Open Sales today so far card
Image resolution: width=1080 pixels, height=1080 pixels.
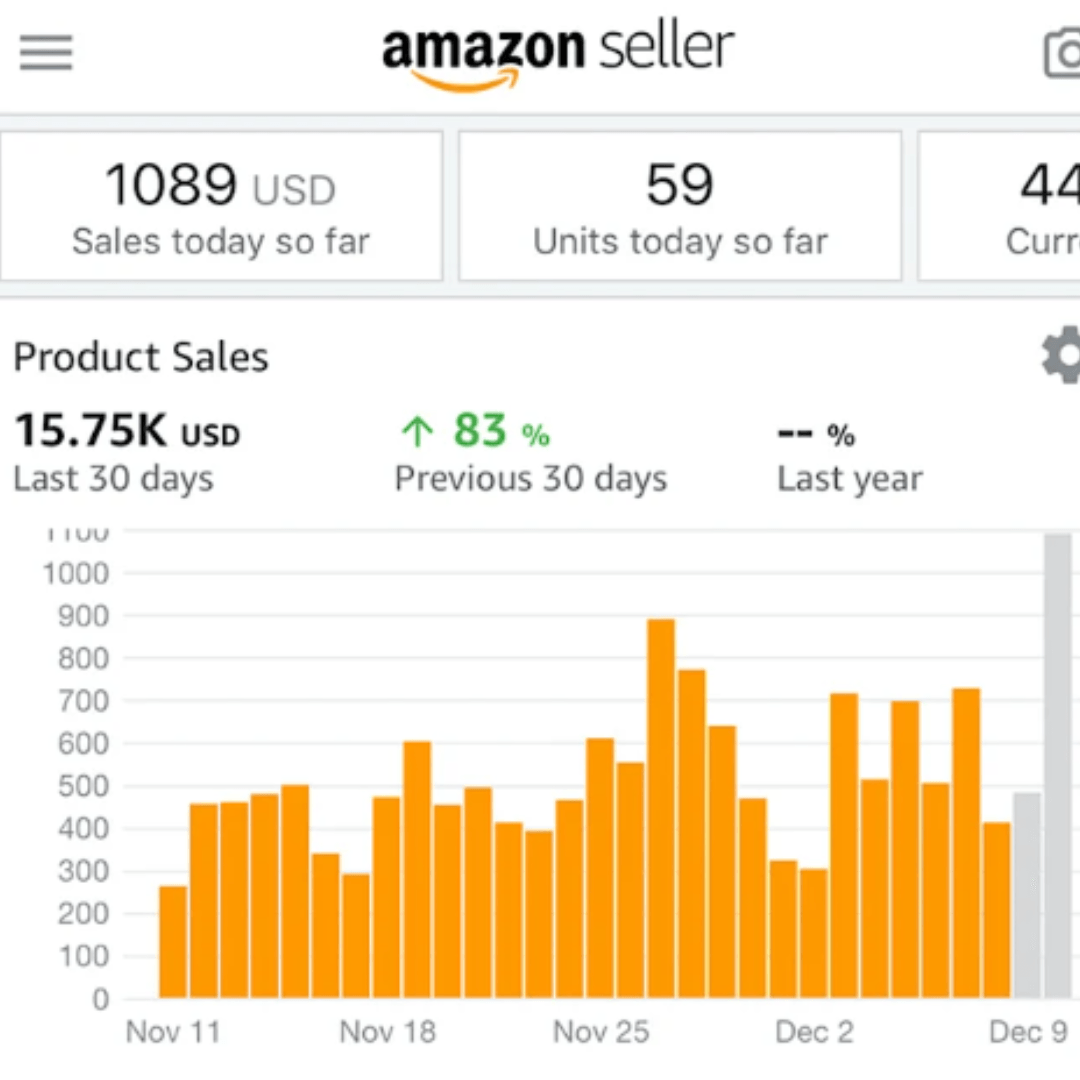[221, 206]
